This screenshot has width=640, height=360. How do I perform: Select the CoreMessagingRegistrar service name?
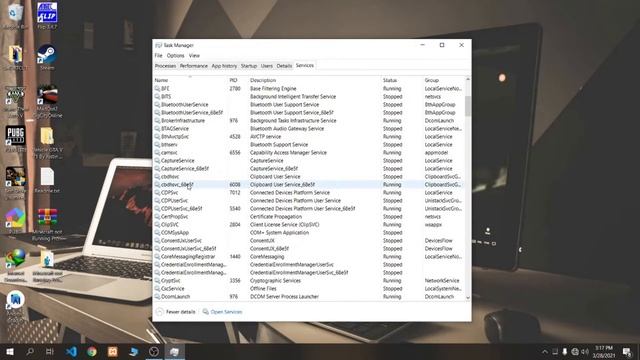pos(188,256)
